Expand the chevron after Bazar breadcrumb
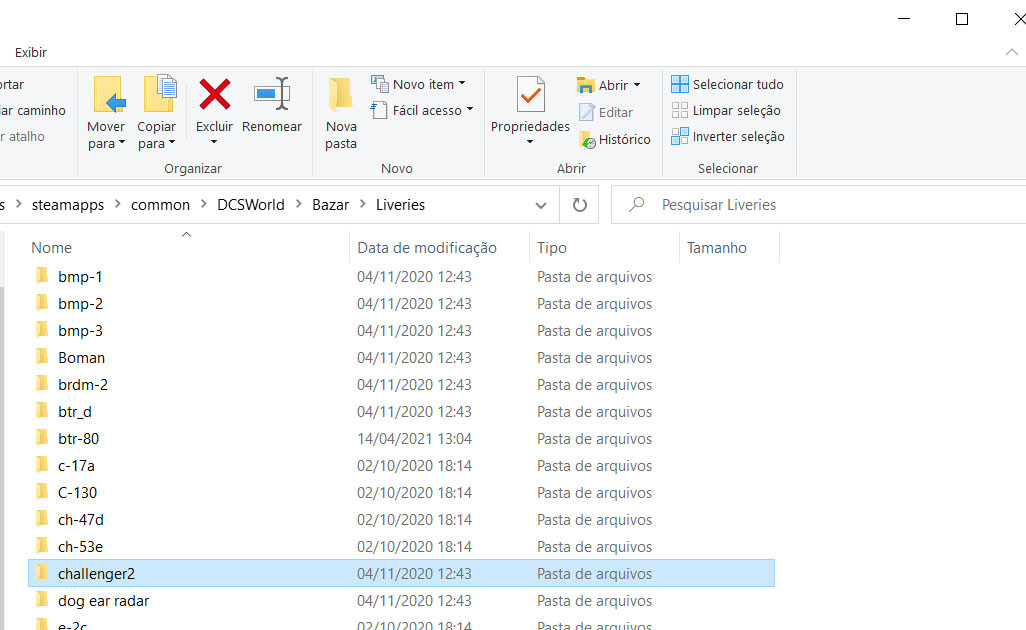 pyautogui.click(x=363, y=205)
